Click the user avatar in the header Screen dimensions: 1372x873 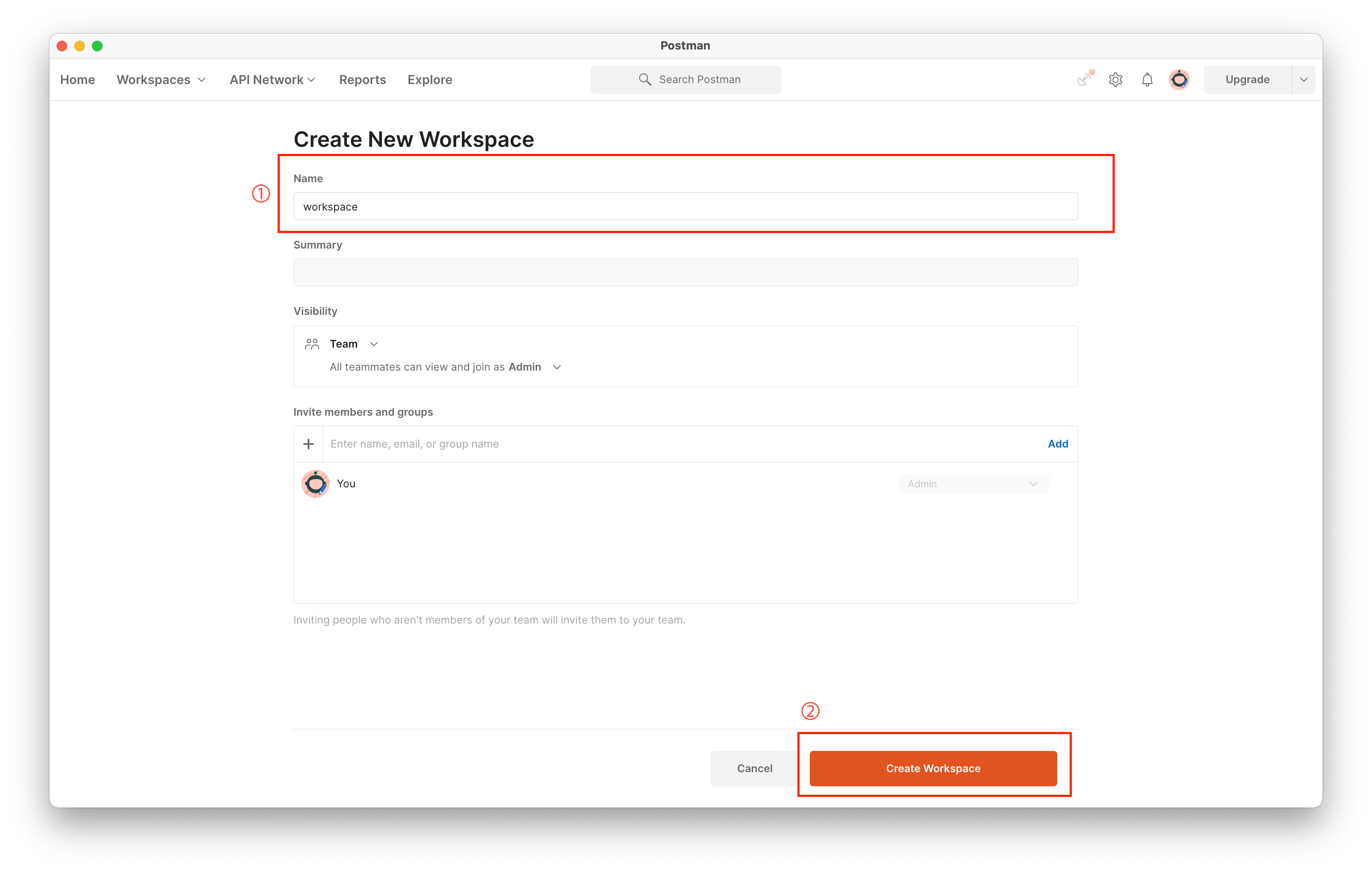click(x=1179, y=79)
